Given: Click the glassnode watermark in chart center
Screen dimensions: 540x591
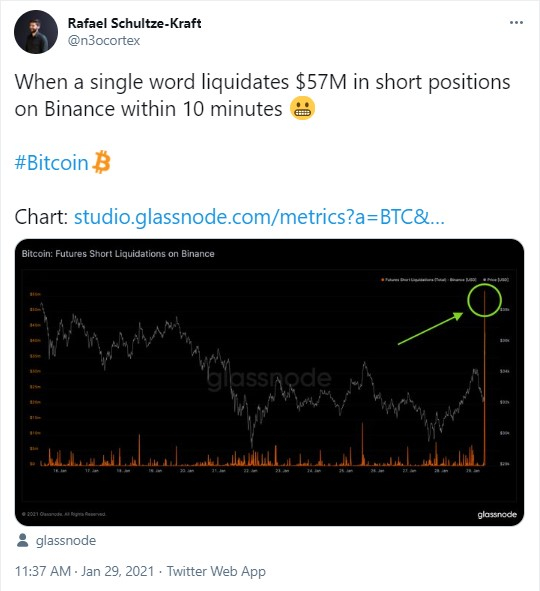Looking at the screenshot, I should pos(269,378).
